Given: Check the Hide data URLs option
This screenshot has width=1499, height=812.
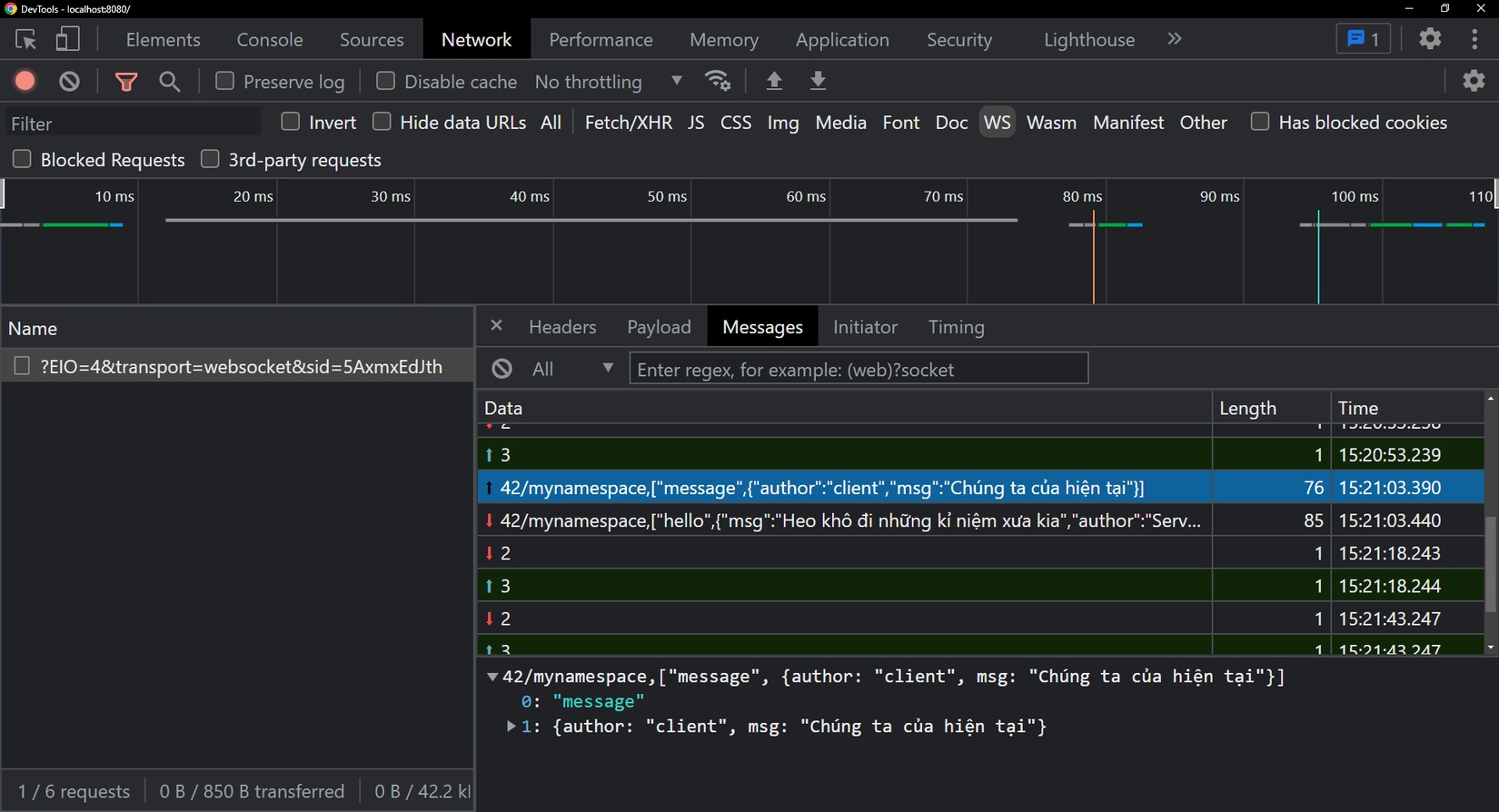Looking at the screenshot, I should (x=382, y=122).
